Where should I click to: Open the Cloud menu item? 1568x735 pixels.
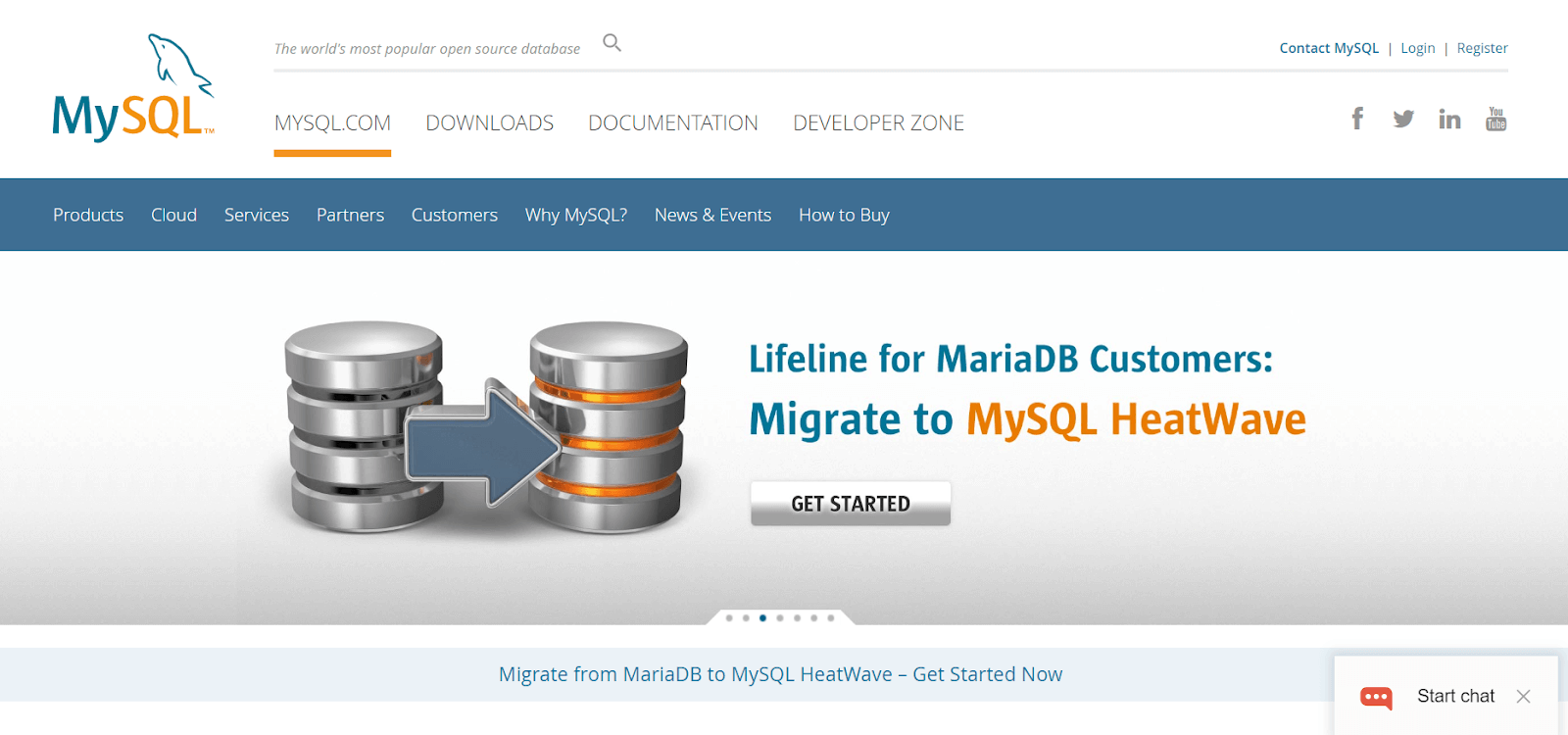[174, 215]
